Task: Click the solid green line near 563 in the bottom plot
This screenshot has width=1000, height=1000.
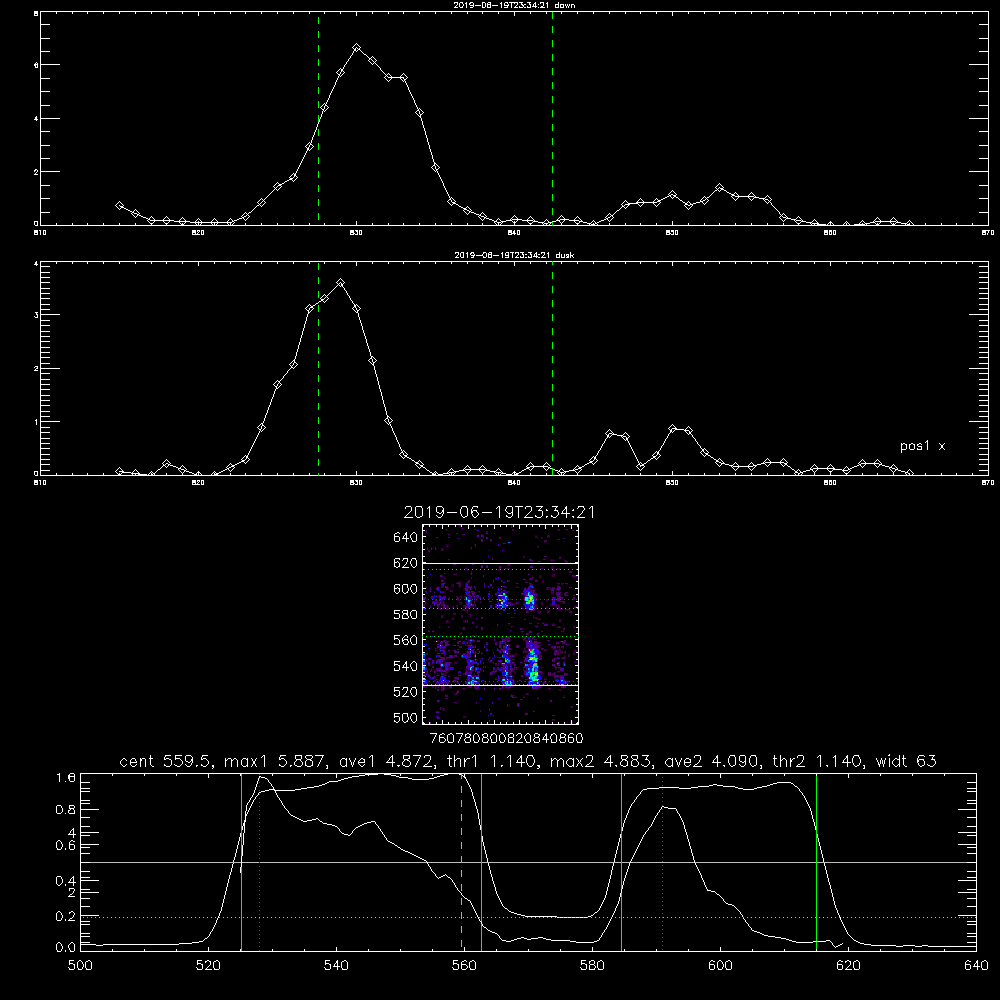Action: pos(482,861)
